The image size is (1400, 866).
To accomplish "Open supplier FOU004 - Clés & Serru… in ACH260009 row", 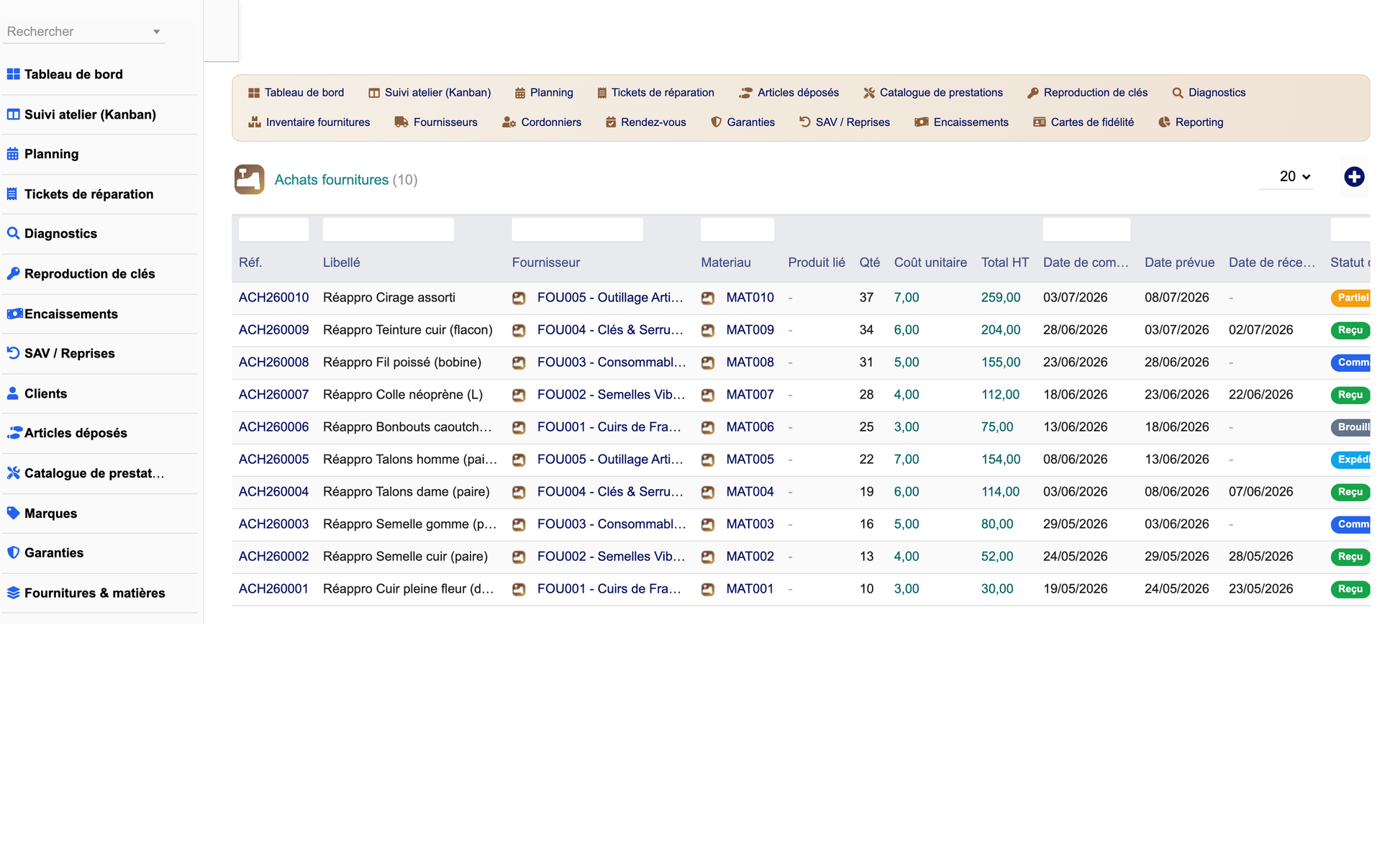I will (x=610, y=330).
